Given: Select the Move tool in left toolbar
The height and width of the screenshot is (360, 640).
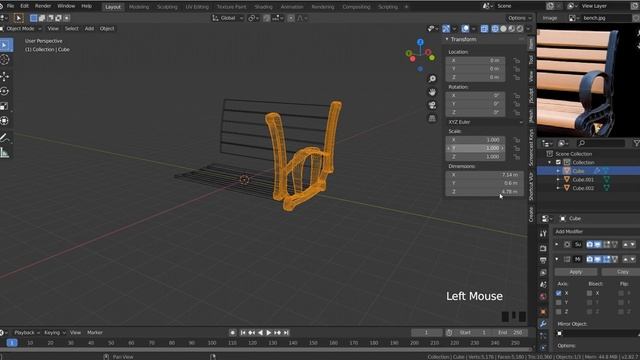Looking at the screenshot, I should [5, 76].
